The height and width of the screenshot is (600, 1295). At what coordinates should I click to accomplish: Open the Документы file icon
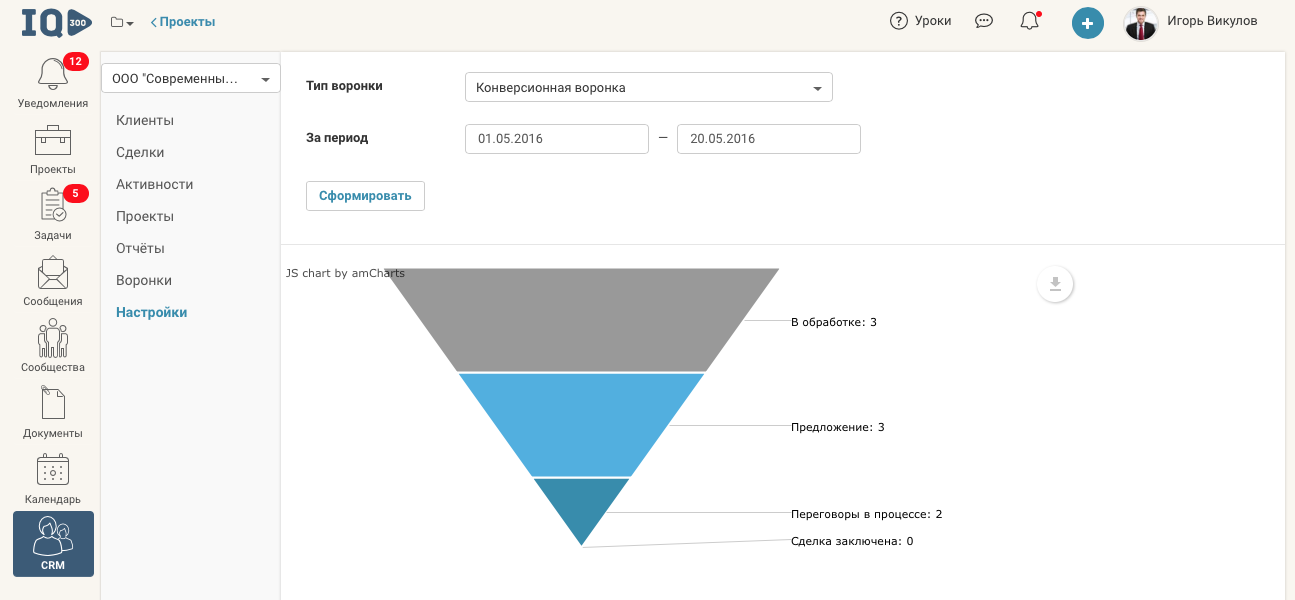(x=52, y=404)
